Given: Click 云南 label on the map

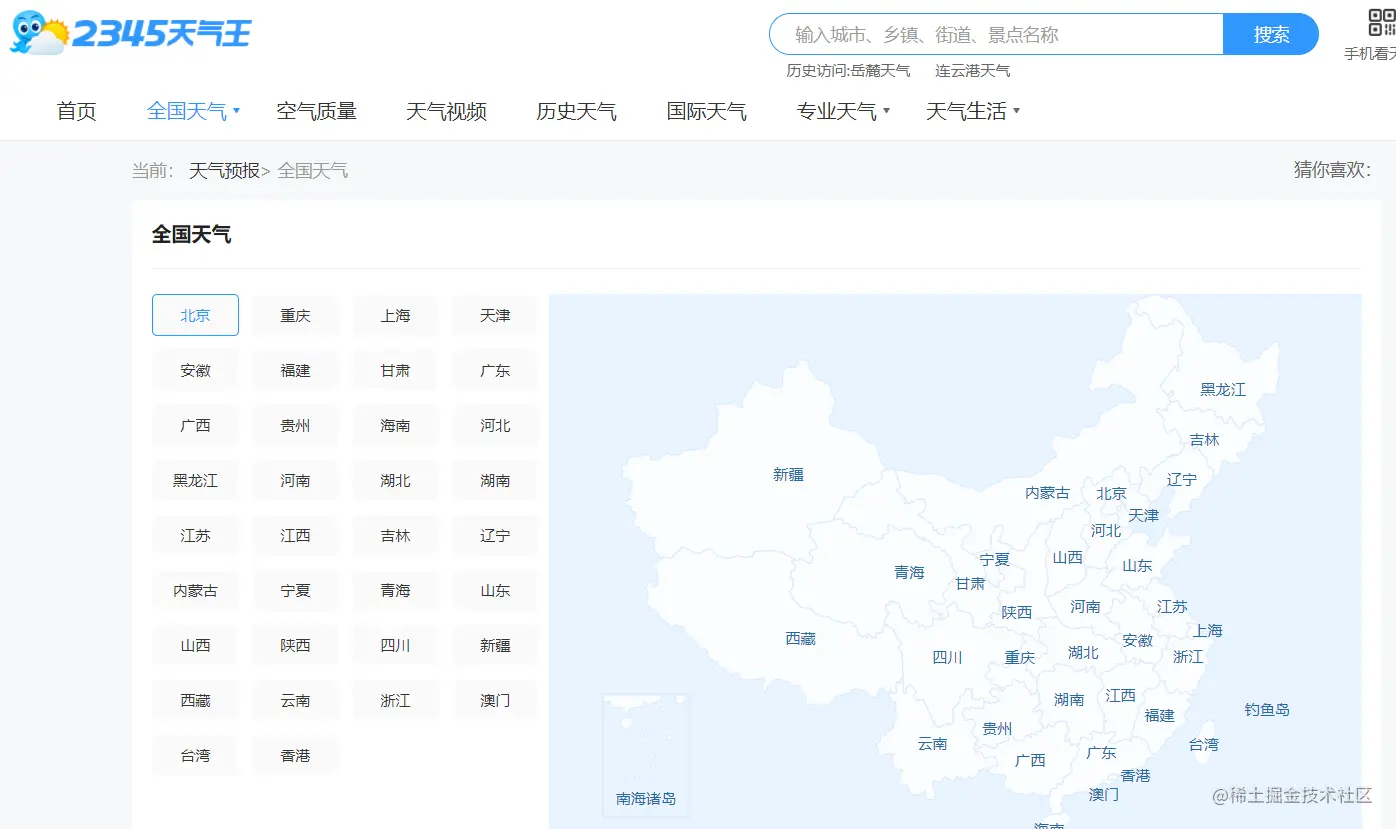Looking at the screenshot, I should point(932,743).
